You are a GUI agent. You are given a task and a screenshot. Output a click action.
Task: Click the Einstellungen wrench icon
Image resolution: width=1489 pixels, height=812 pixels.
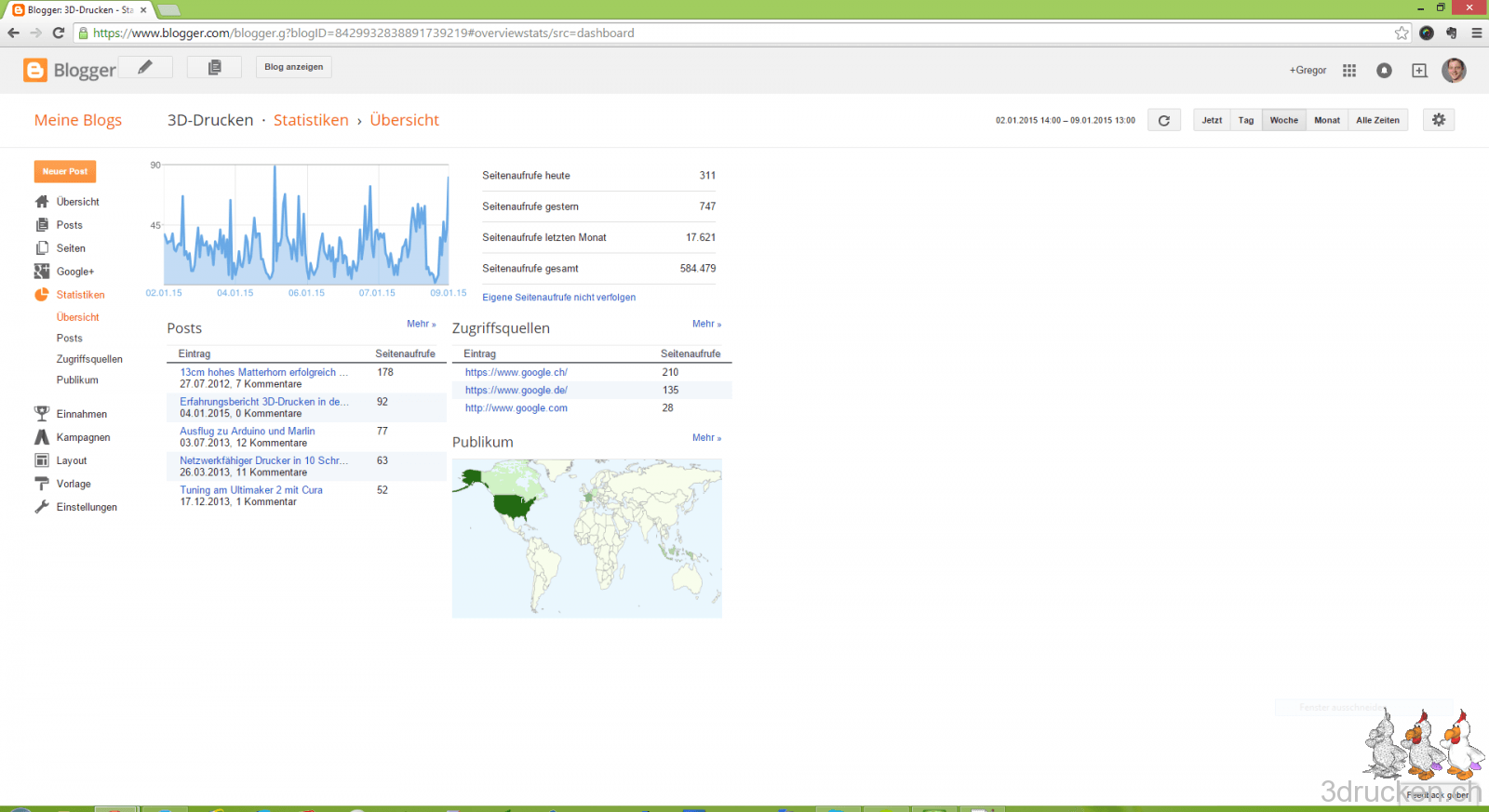[42, 507]
